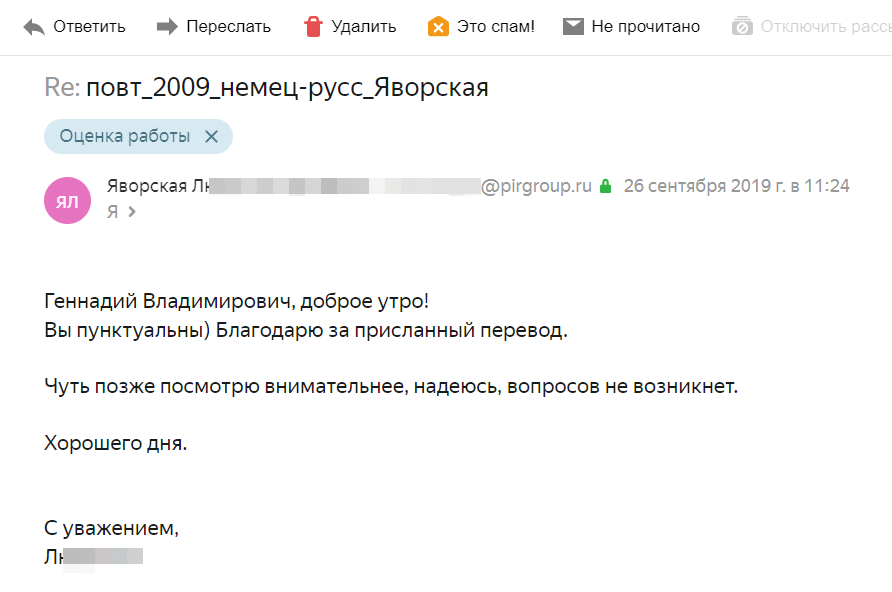The width and height of the screenshot is (892, 592).
Task: Remove the Оценка работы label
Action: tap(211, 136)
